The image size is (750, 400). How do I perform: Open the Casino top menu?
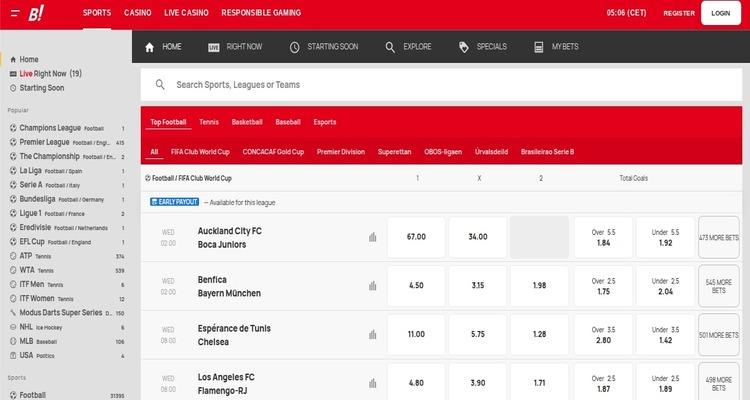tap(138, 13)
